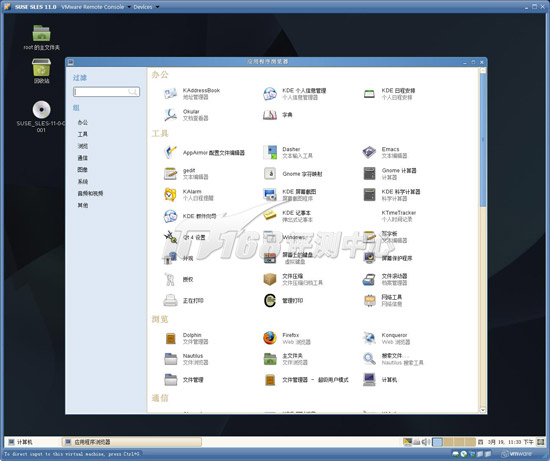
Task: Open root 的主文件夹 desktop icon
Action: [x=41, y=37]
